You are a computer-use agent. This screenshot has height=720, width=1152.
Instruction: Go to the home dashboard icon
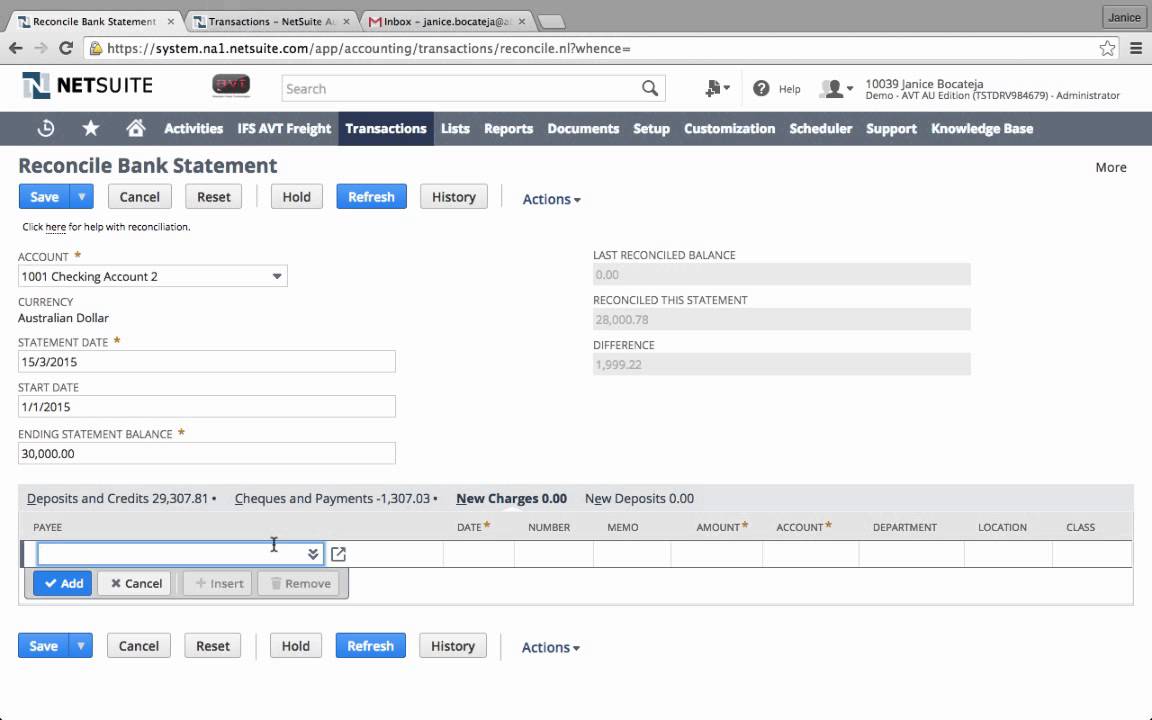point(135,129)
